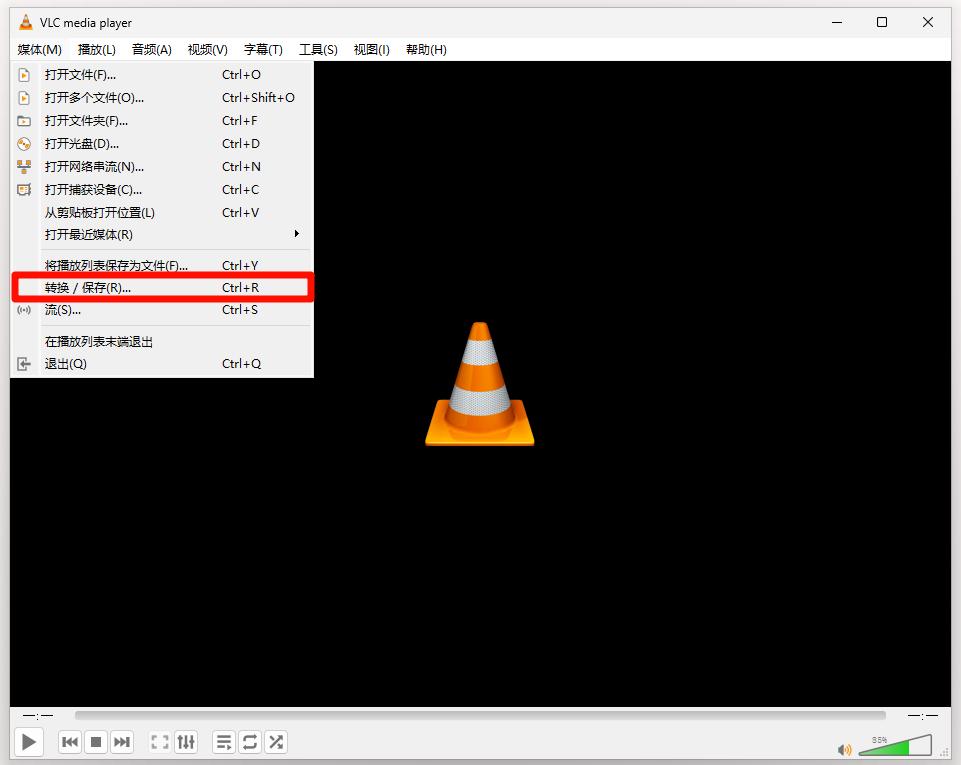Click the Play button

pos(29,742)
